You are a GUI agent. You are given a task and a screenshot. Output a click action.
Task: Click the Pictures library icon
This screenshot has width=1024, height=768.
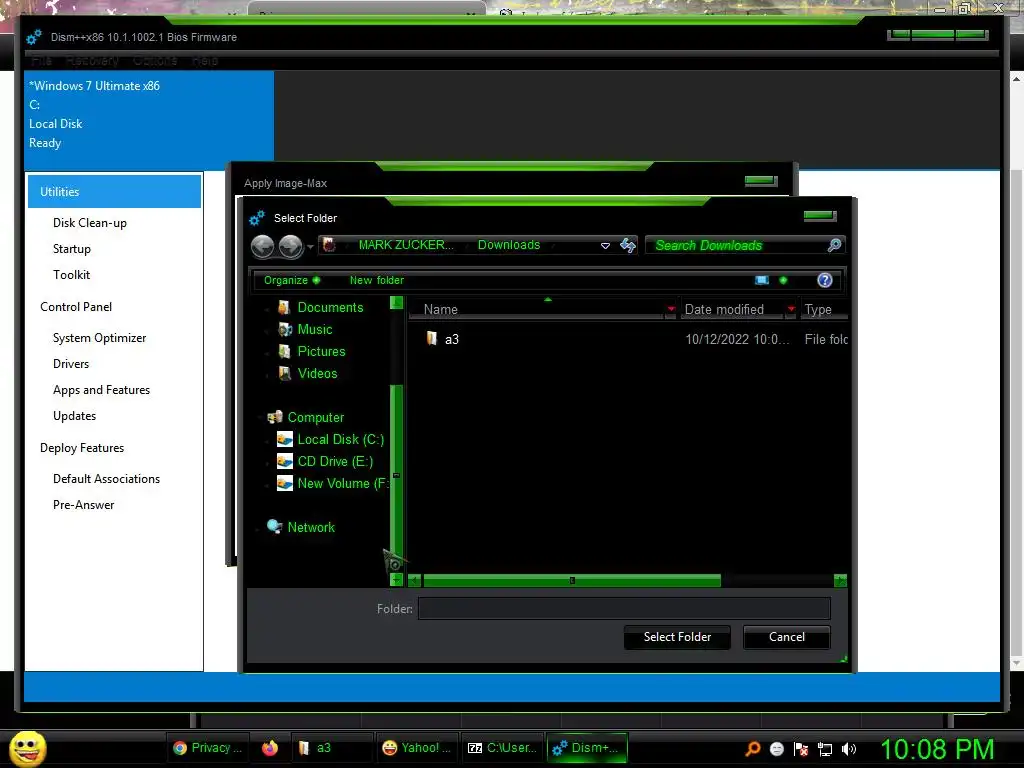(x=284, y=351)
